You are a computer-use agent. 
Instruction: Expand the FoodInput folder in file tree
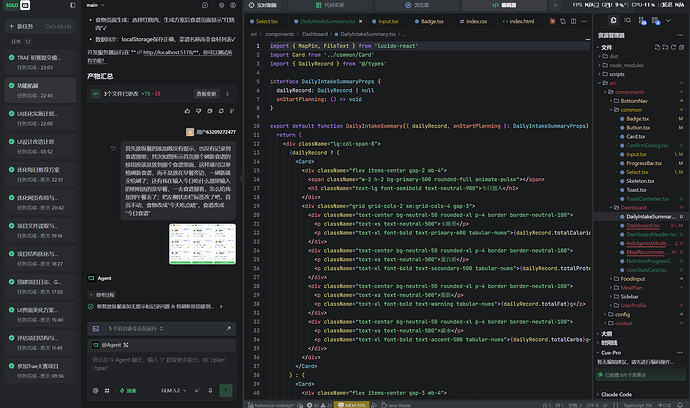pyautogui.click(x=632, y=279)
